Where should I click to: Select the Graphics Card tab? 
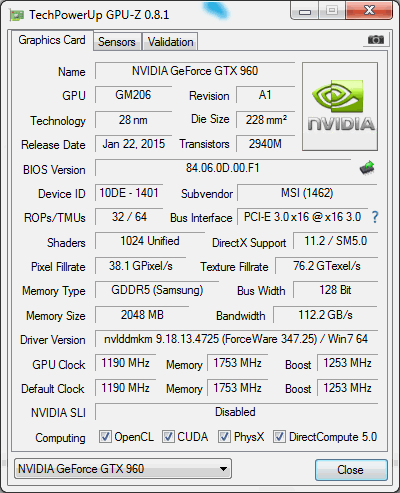[x=52, y=40]
